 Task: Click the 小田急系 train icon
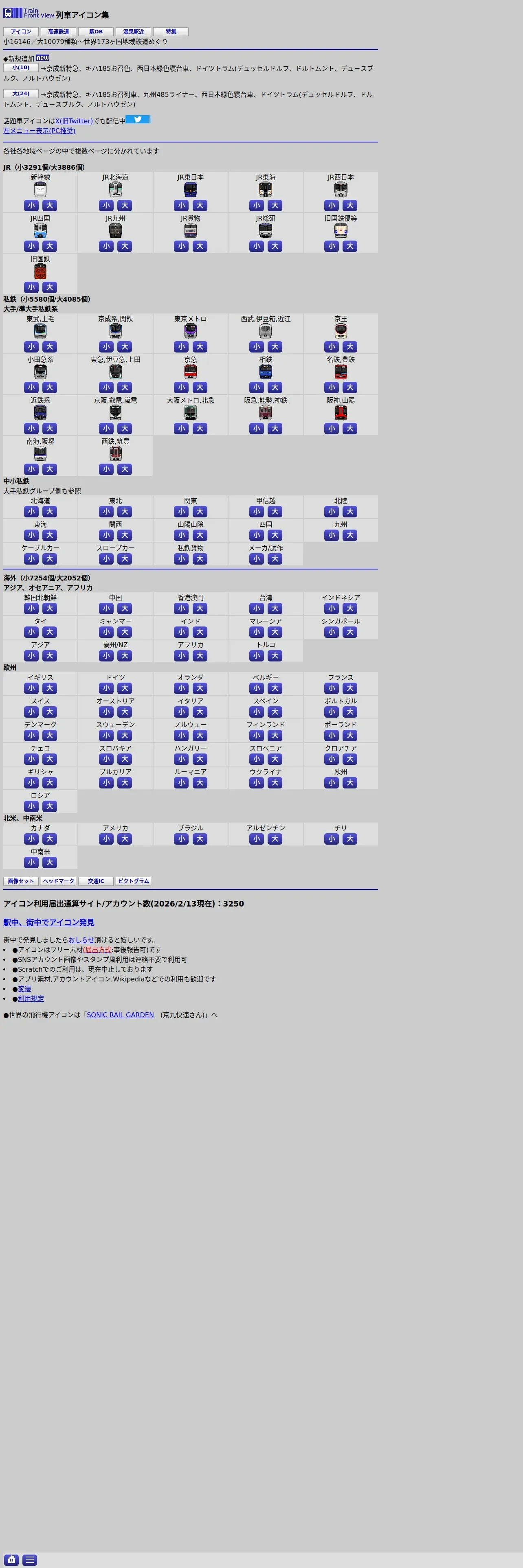pos(40,372)
